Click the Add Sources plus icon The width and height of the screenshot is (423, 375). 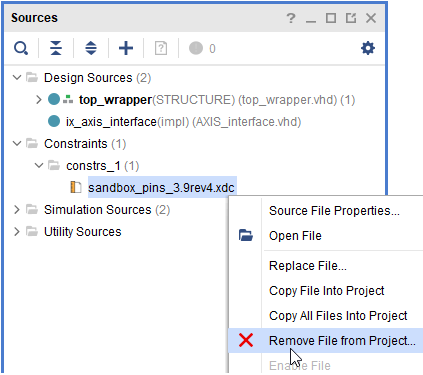[126, 48]
